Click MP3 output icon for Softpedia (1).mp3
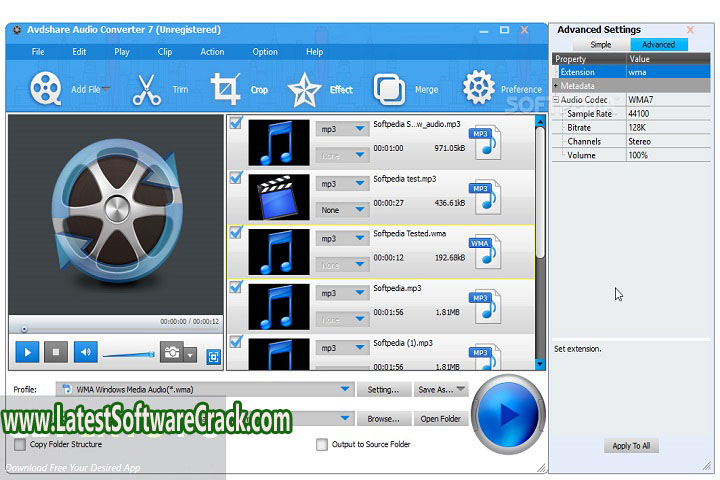Screen dimensions: 720x480 [485, 357]
